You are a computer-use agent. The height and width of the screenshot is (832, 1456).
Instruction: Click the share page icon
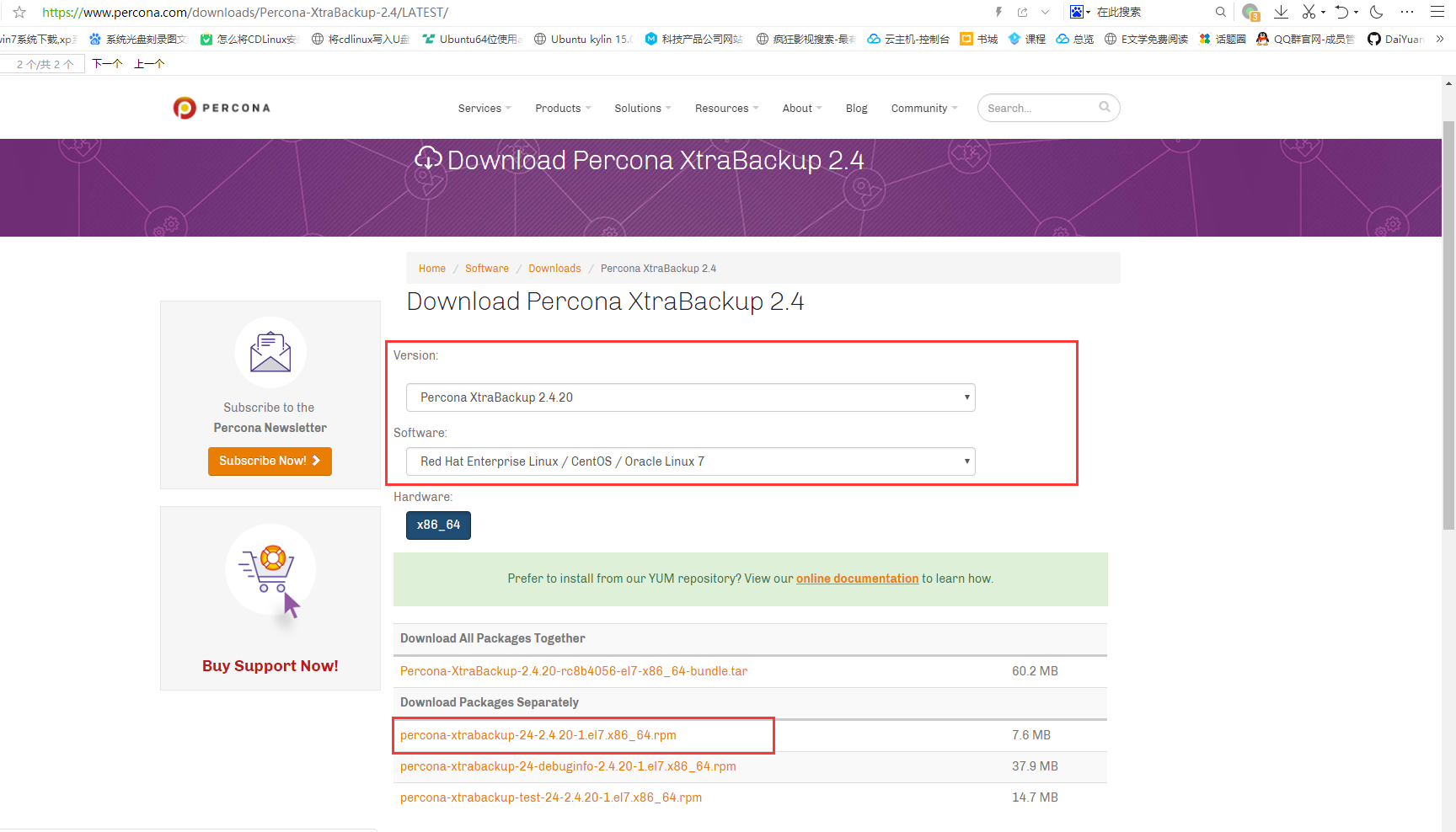[1022, 12]
